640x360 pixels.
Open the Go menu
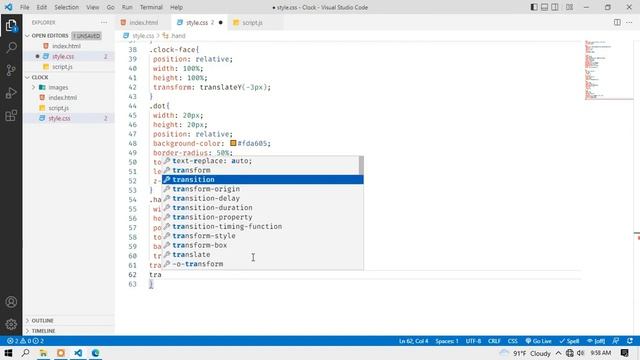[111, 7]
